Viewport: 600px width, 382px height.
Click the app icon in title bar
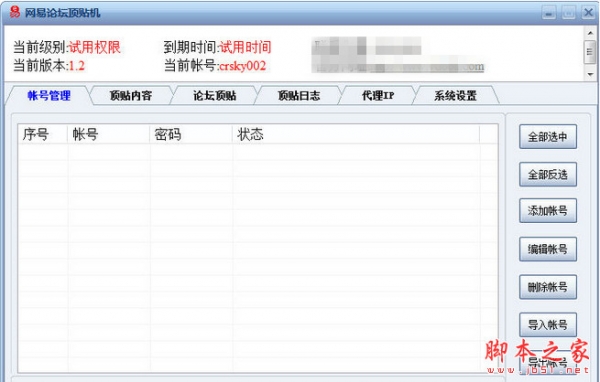point(15,13)
